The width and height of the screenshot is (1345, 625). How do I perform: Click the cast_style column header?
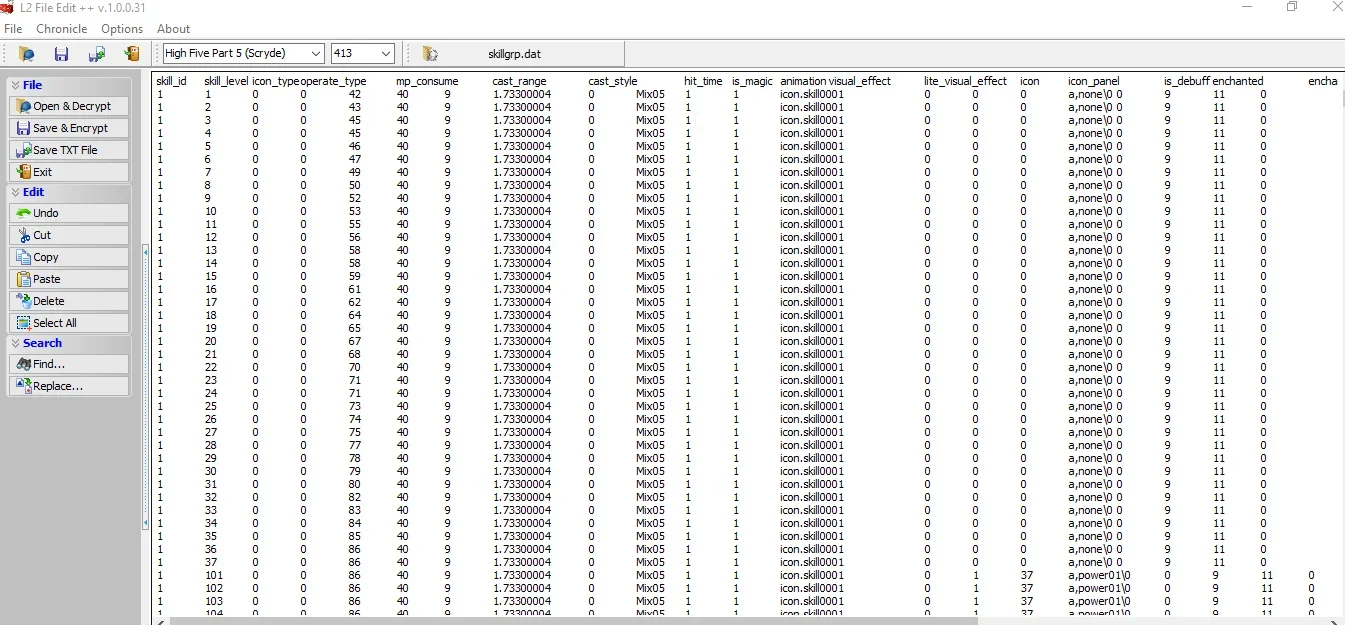click(612, 81)
